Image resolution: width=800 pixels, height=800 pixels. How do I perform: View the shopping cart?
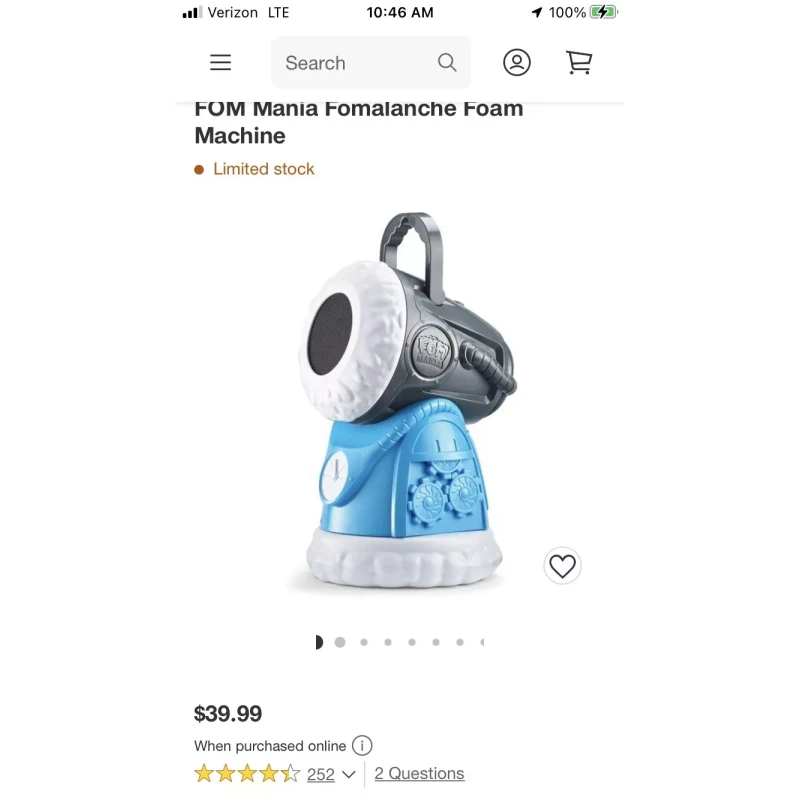(579, 63)
